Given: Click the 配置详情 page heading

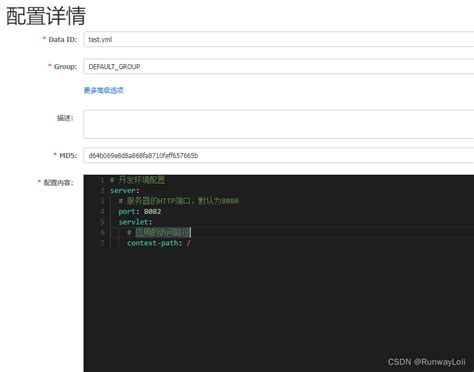Looking at the screenshot, I should point(46,16).
